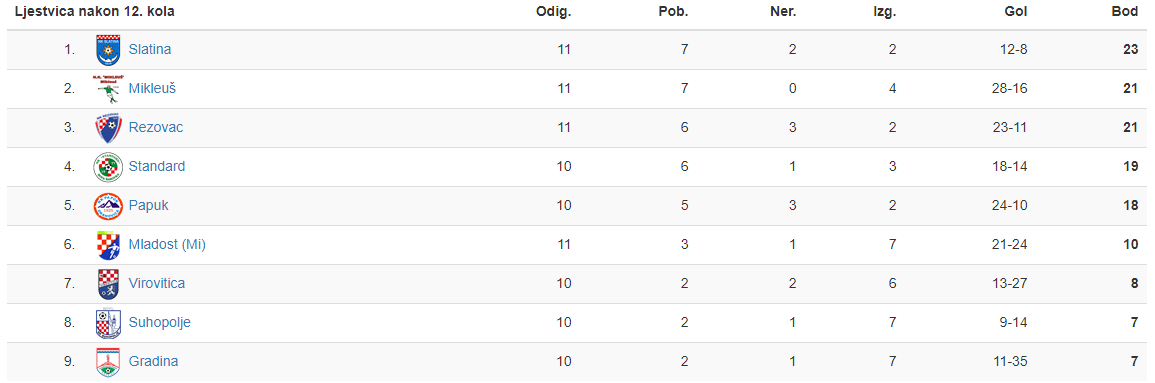Open the Gradina team link
The height and width of the screenshot is (383, 1155).
point(153,362)
